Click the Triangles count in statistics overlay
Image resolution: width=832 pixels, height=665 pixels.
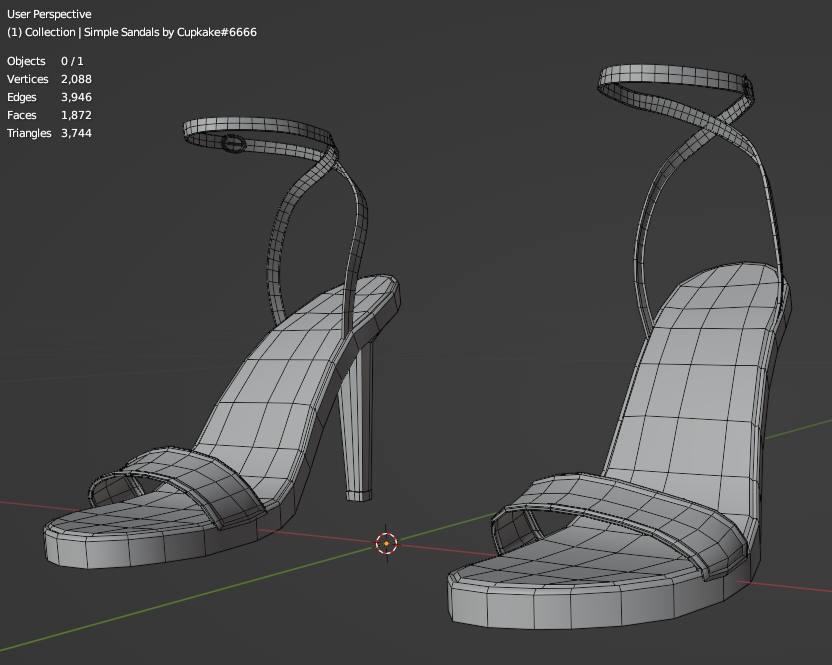pyautogui.click(x=76, y=133)
